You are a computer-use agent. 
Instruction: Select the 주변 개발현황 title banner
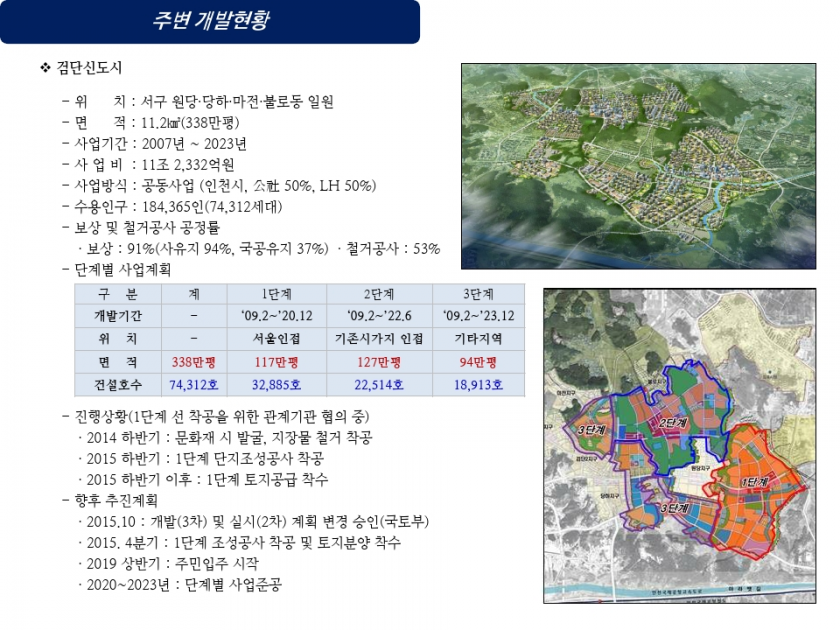pyautogui.click(x=210, y=21)
